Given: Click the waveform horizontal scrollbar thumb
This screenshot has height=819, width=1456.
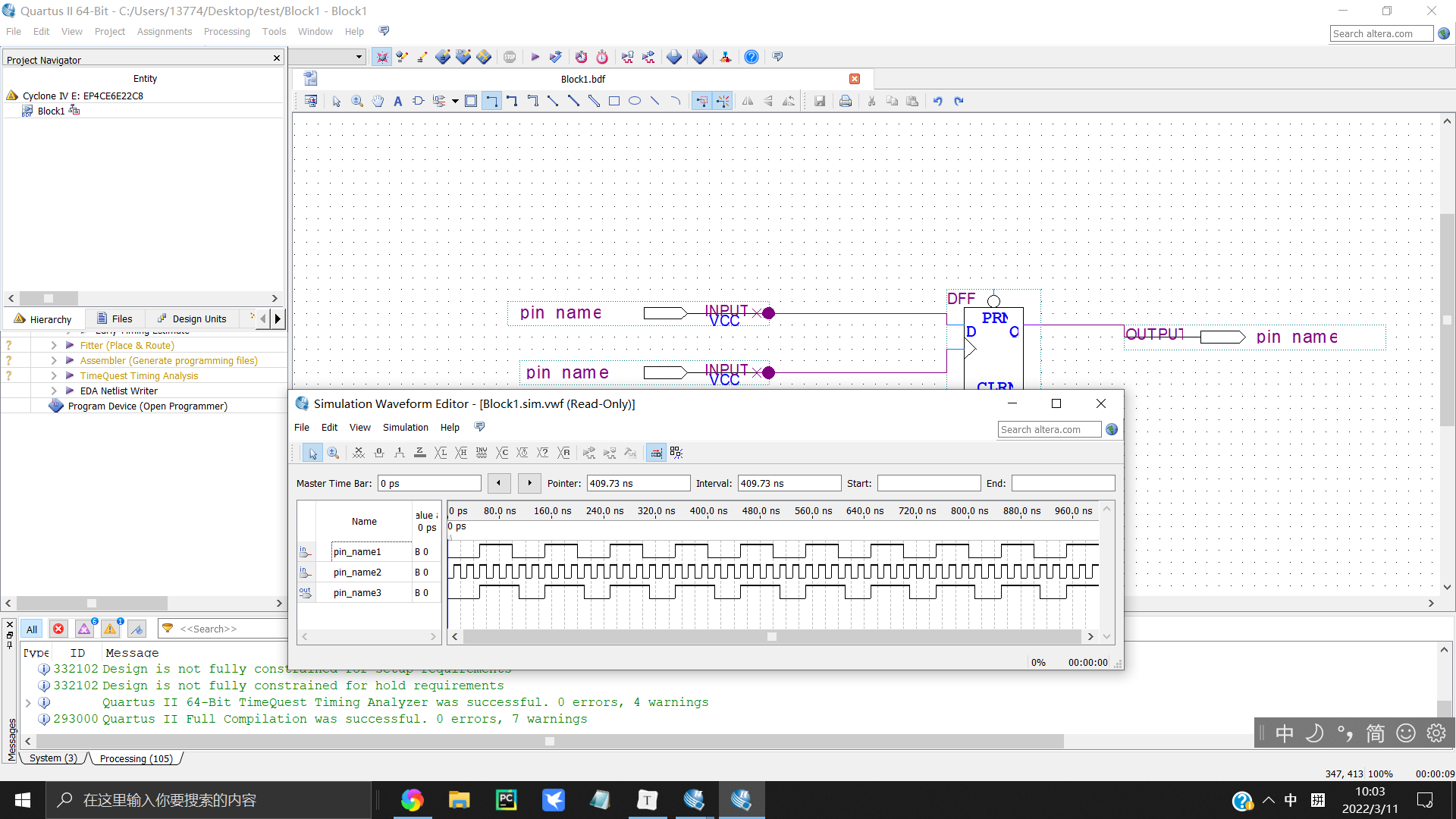Looking at the screenshot, I should point(772,636).
